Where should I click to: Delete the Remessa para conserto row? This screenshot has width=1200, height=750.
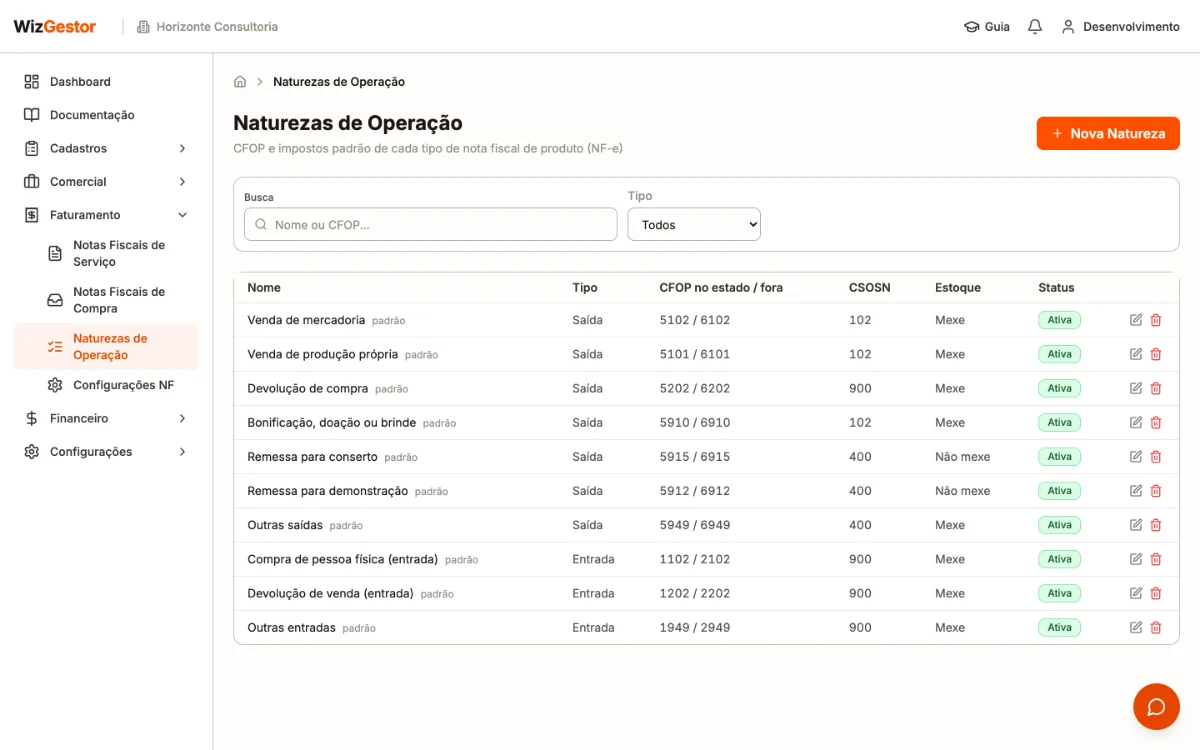click(x=1156, y=456)
